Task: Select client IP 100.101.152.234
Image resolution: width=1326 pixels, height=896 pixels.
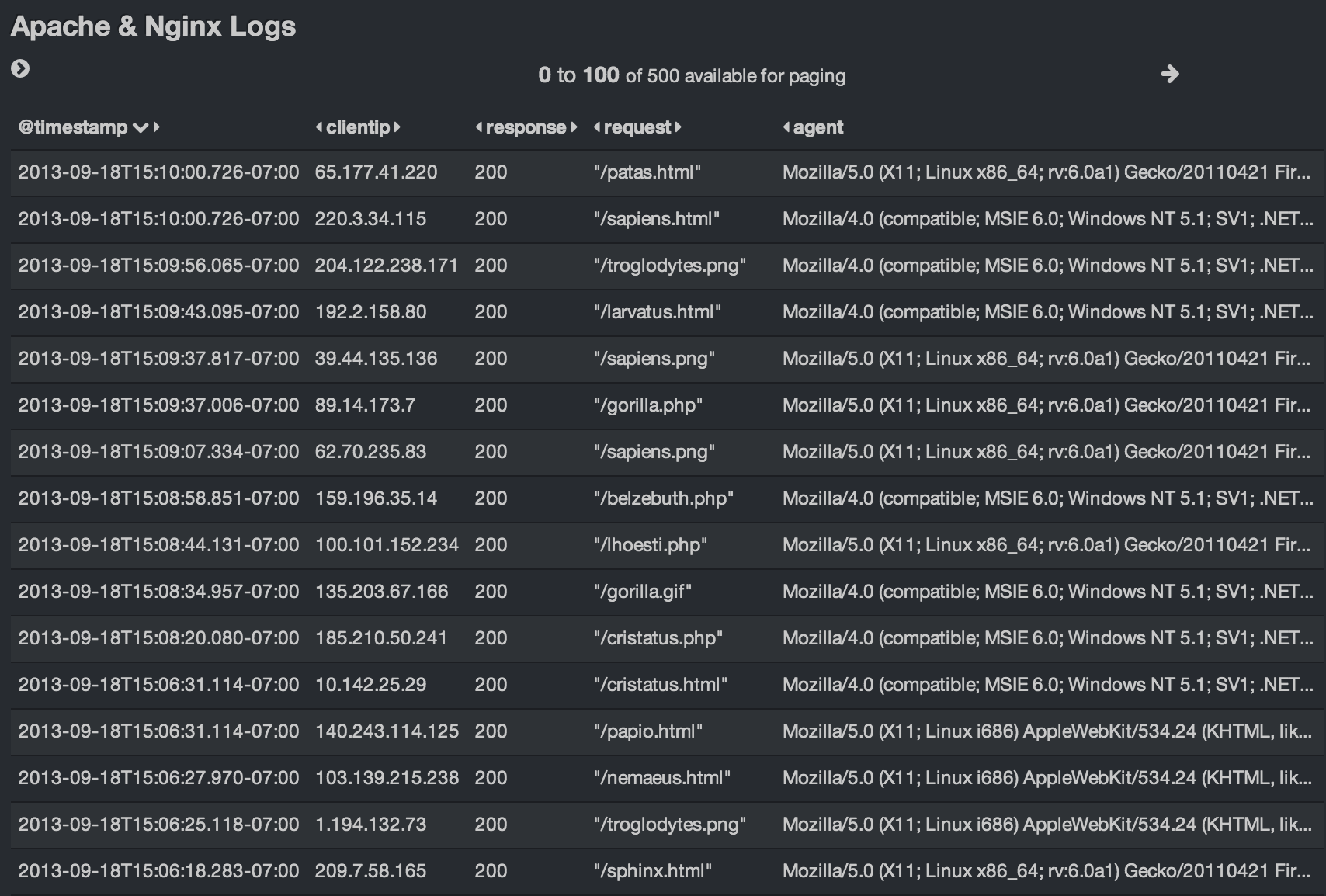Action: pos(387,545)
